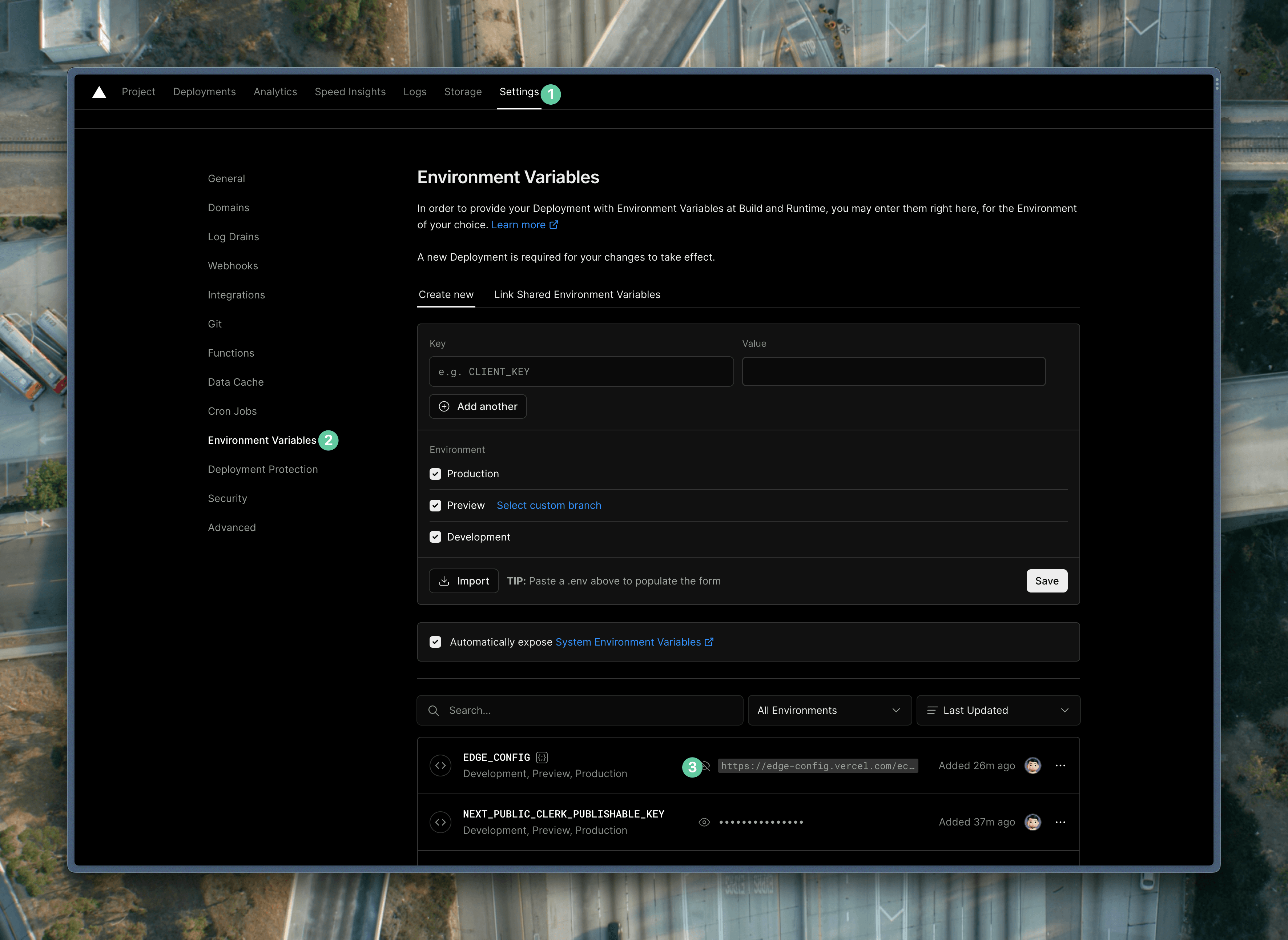Click the search magnifier icon
The height and width of the screenshot is (940, 1288).
click(434, 711)
